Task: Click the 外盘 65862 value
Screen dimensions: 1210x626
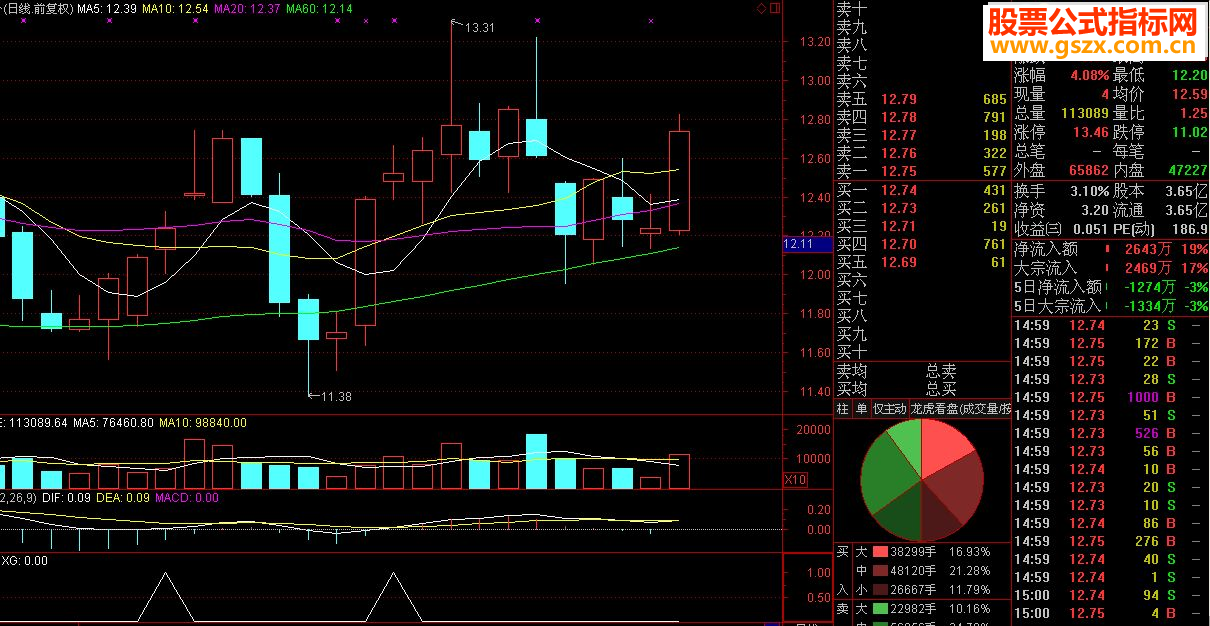Action: click(x=1088, y=171)
